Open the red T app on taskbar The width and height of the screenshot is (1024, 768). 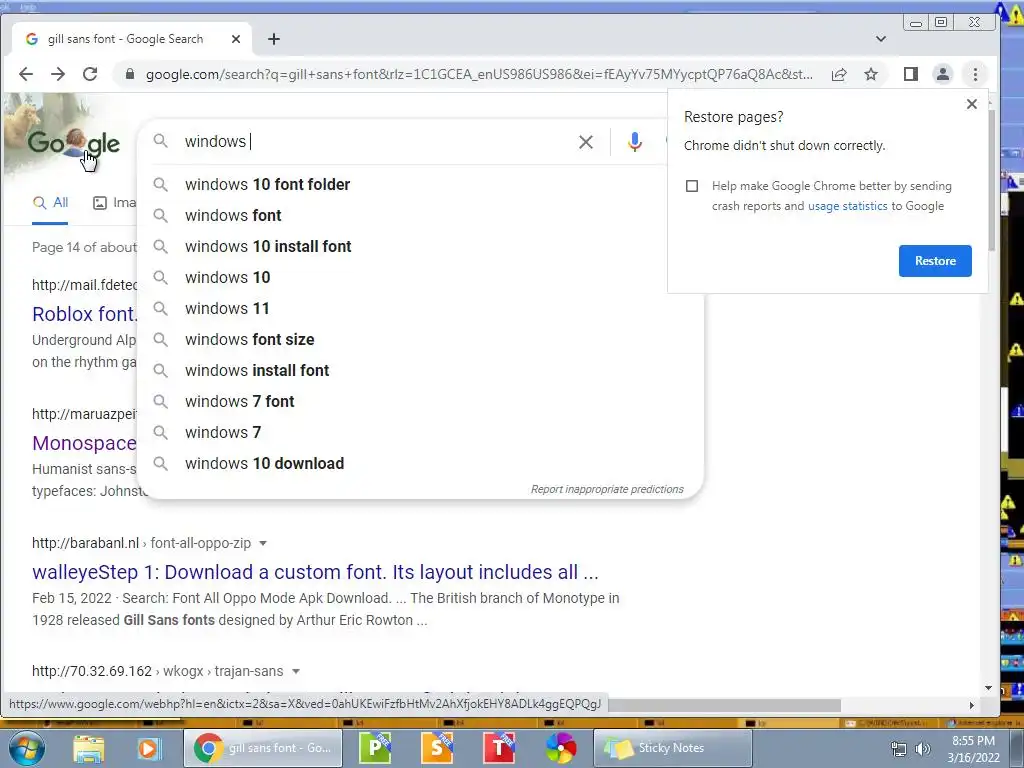click(x=499, y=748)
